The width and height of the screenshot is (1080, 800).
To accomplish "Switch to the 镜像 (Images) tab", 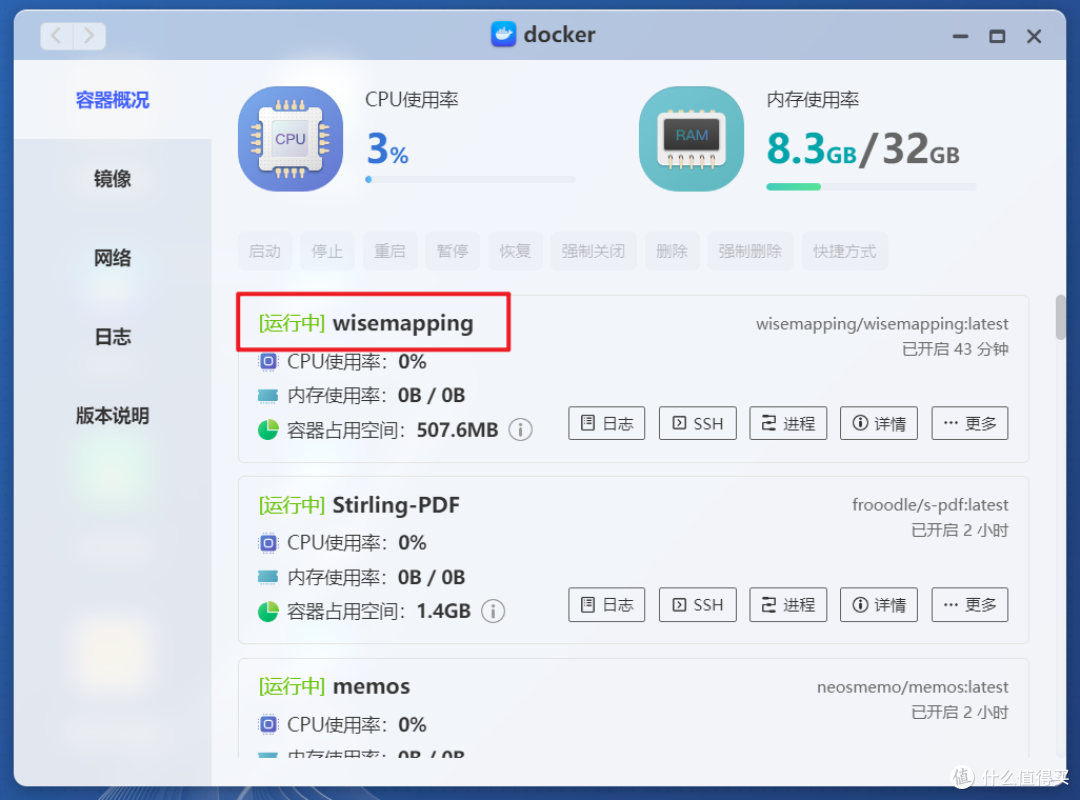I will point(112,178).
